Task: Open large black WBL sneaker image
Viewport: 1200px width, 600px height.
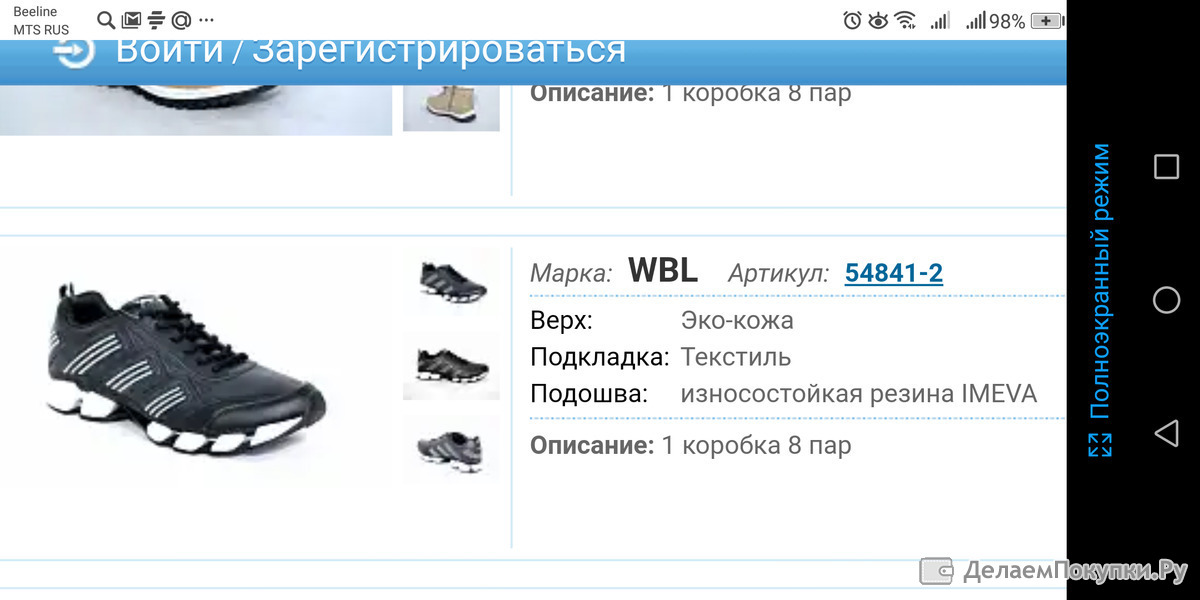Action: (186, 366)
